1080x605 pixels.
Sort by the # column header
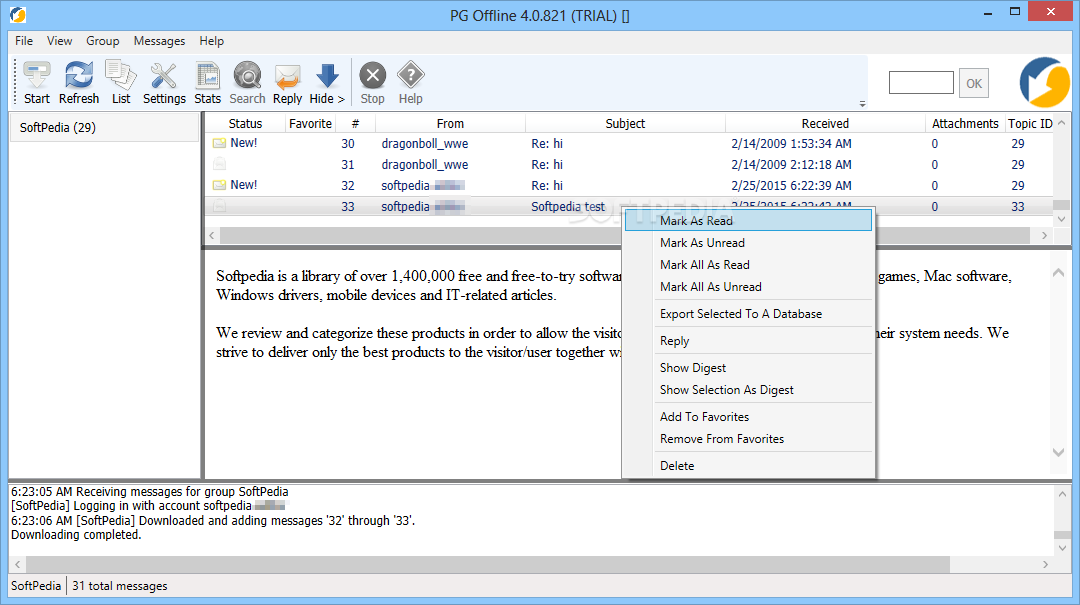tap(355, 123)
